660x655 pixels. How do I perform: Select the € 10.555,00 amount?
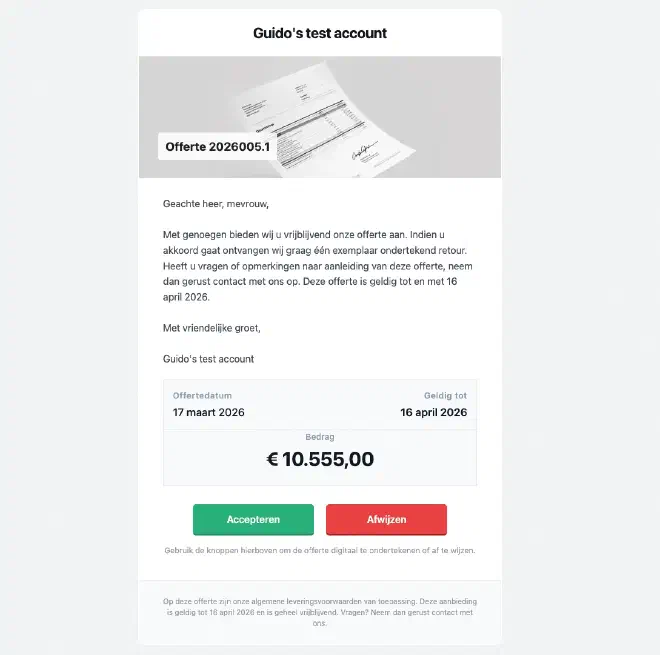click(320, 459)
